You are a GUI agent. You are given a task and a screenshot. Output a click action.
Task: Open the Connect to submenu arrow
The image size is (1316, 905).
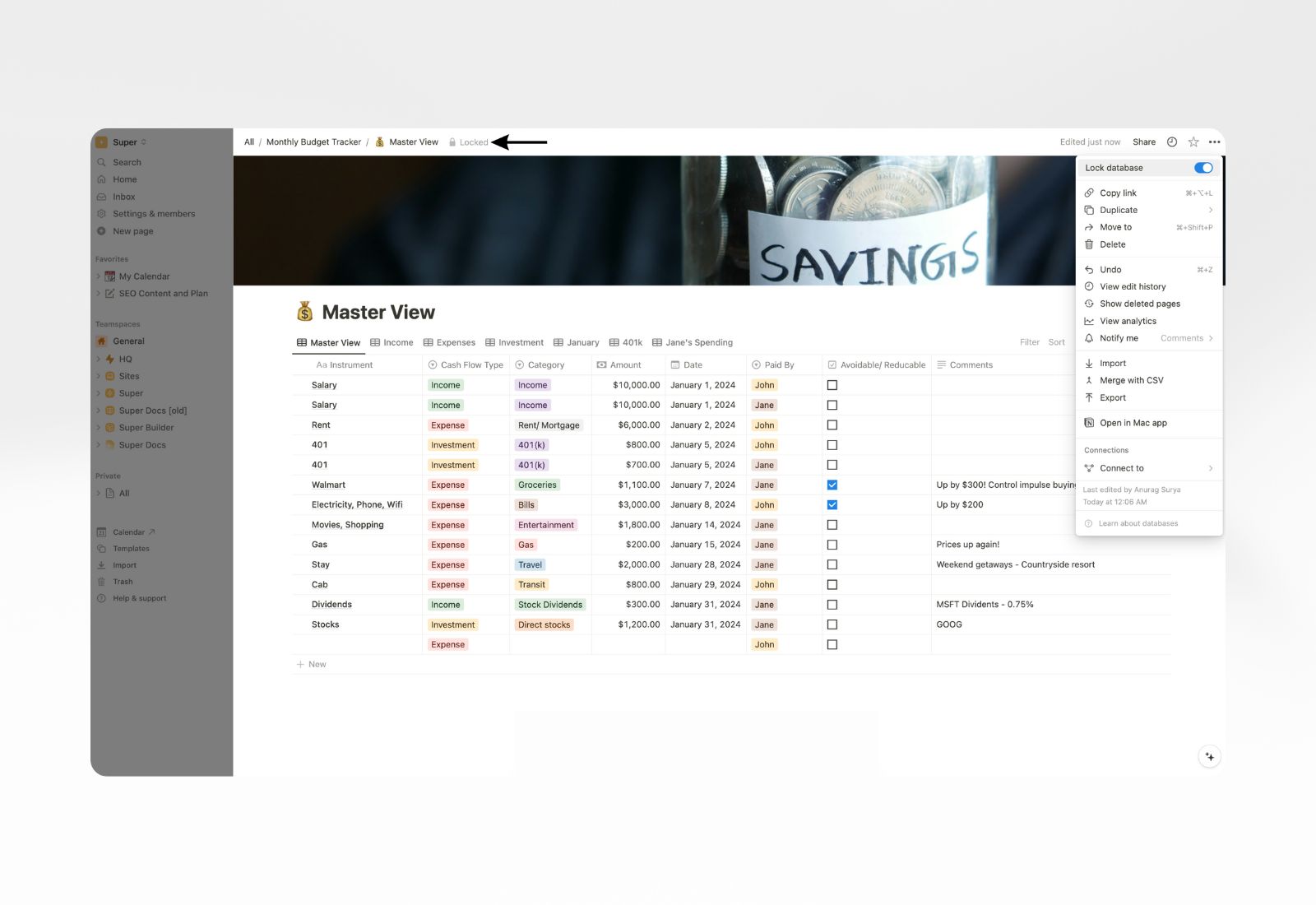coord(1210,468)
